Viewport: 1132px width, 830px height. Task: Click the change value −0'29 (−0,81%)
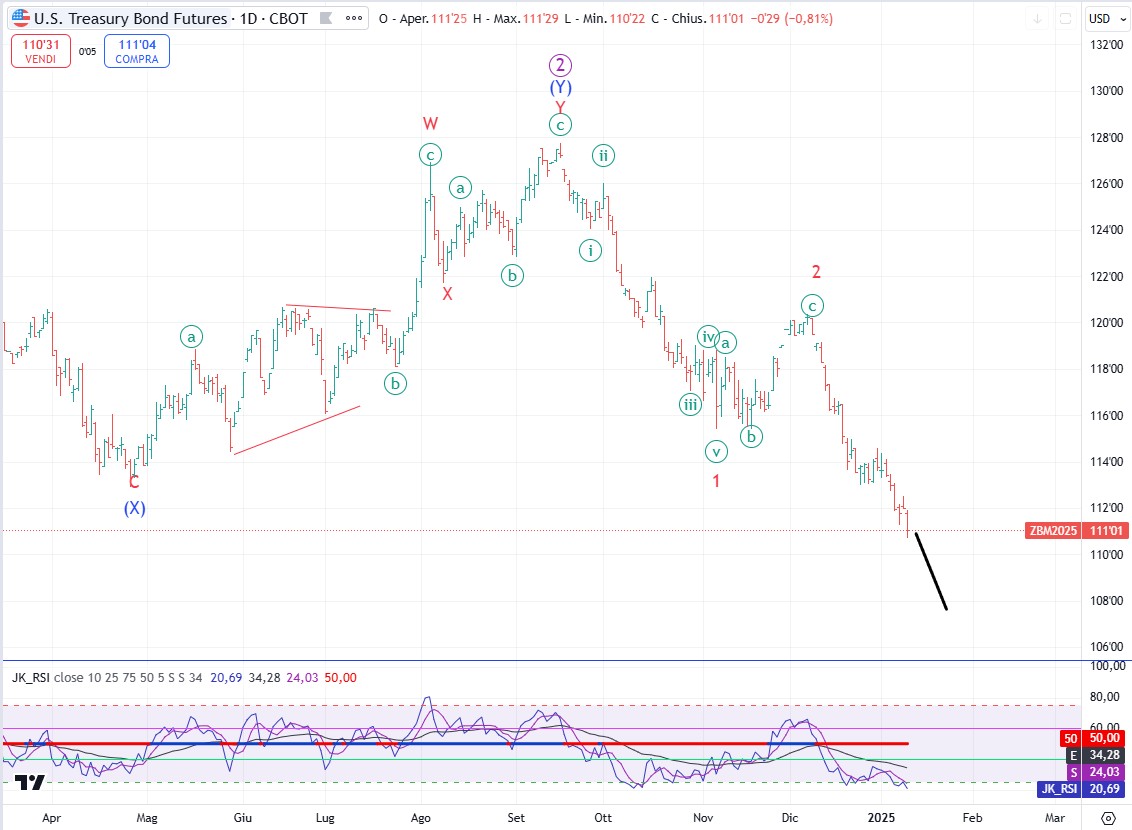(x=791, y=19)
